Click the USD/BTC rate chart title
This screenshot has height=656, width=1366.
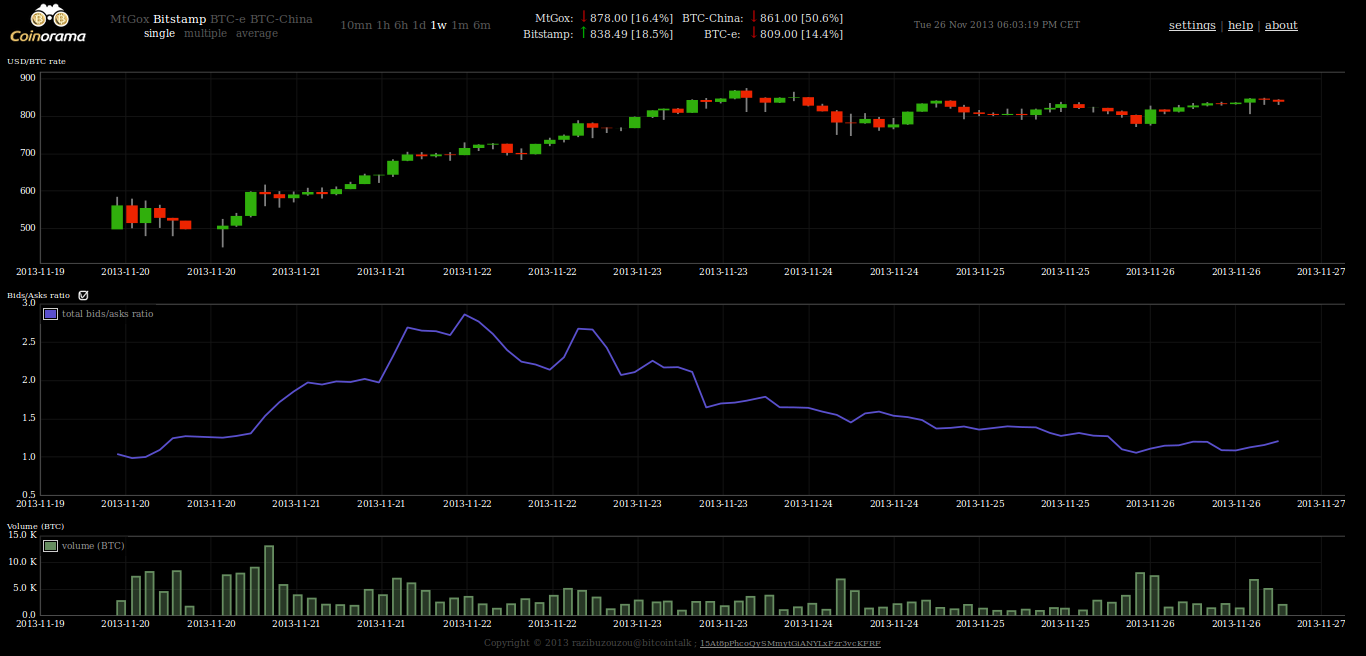tap(36, 62)
